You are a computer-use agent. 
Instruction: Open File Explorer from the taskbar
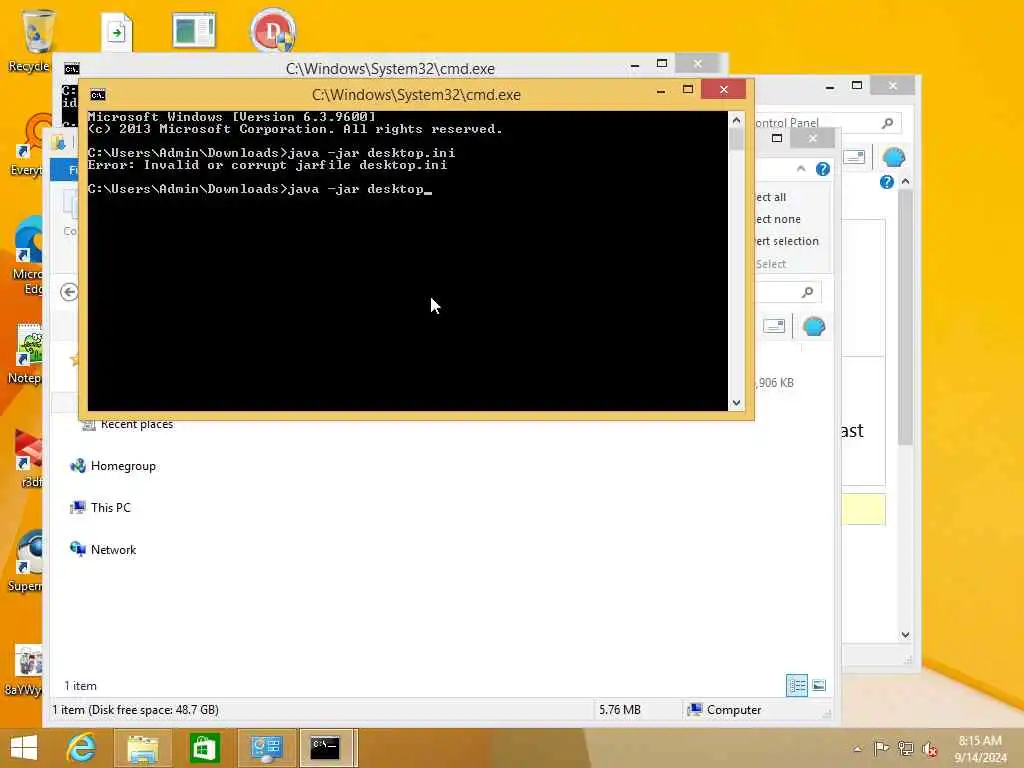(142, 748)
